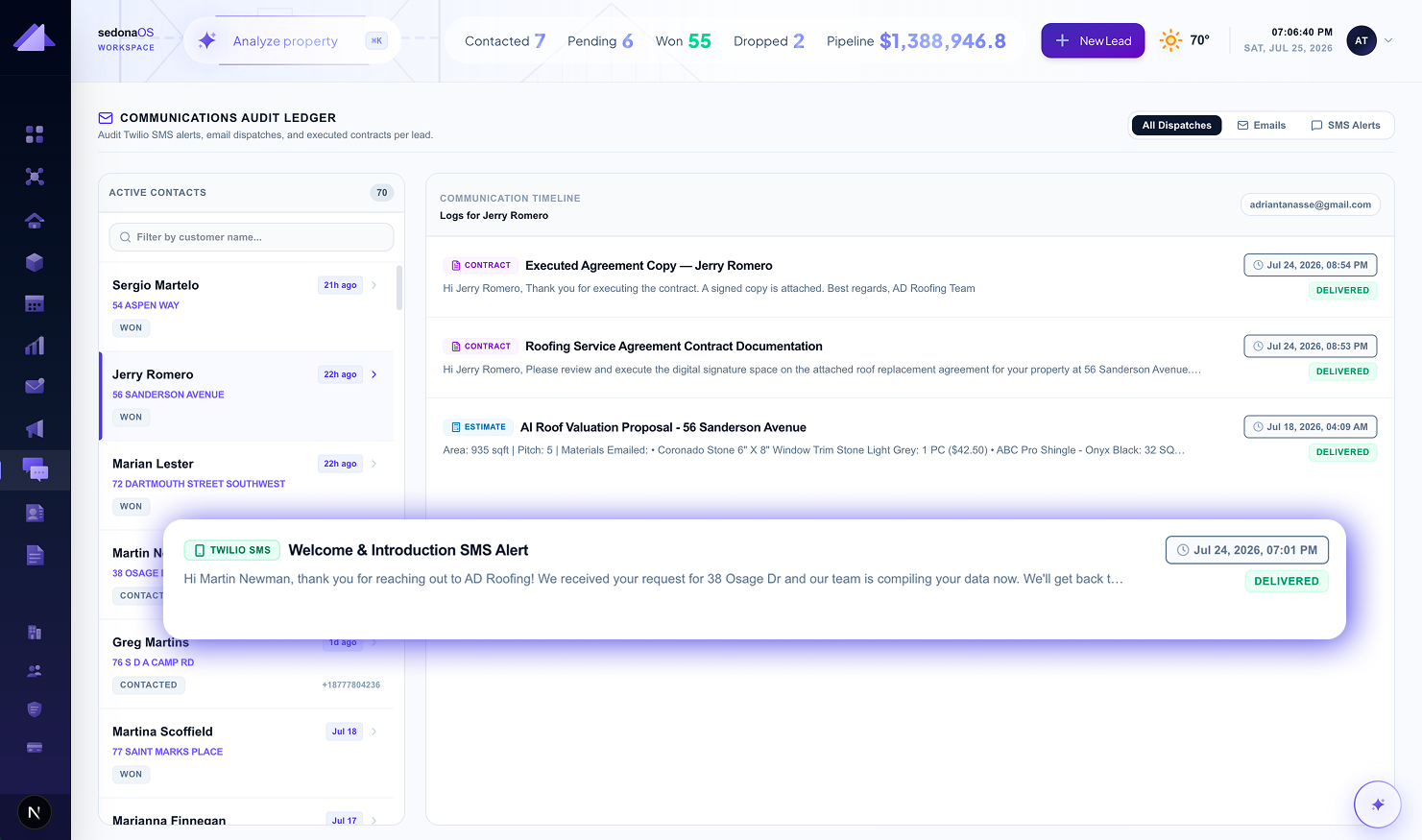Click the Pipeline $1,388,946.8 value

point(942,40)
